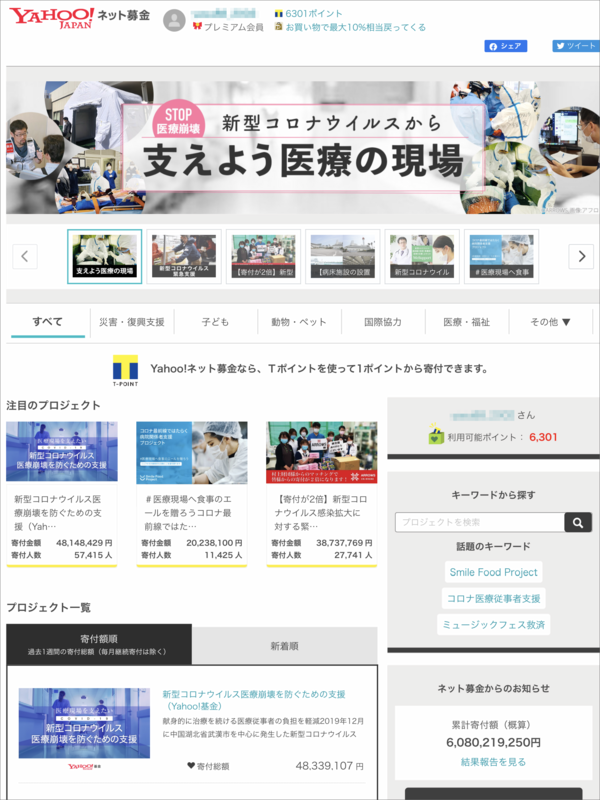Switch to the 新着順 sort tab
Viewport: 600px width, 800px height.
pyautogui.click(x=285, y=646)
